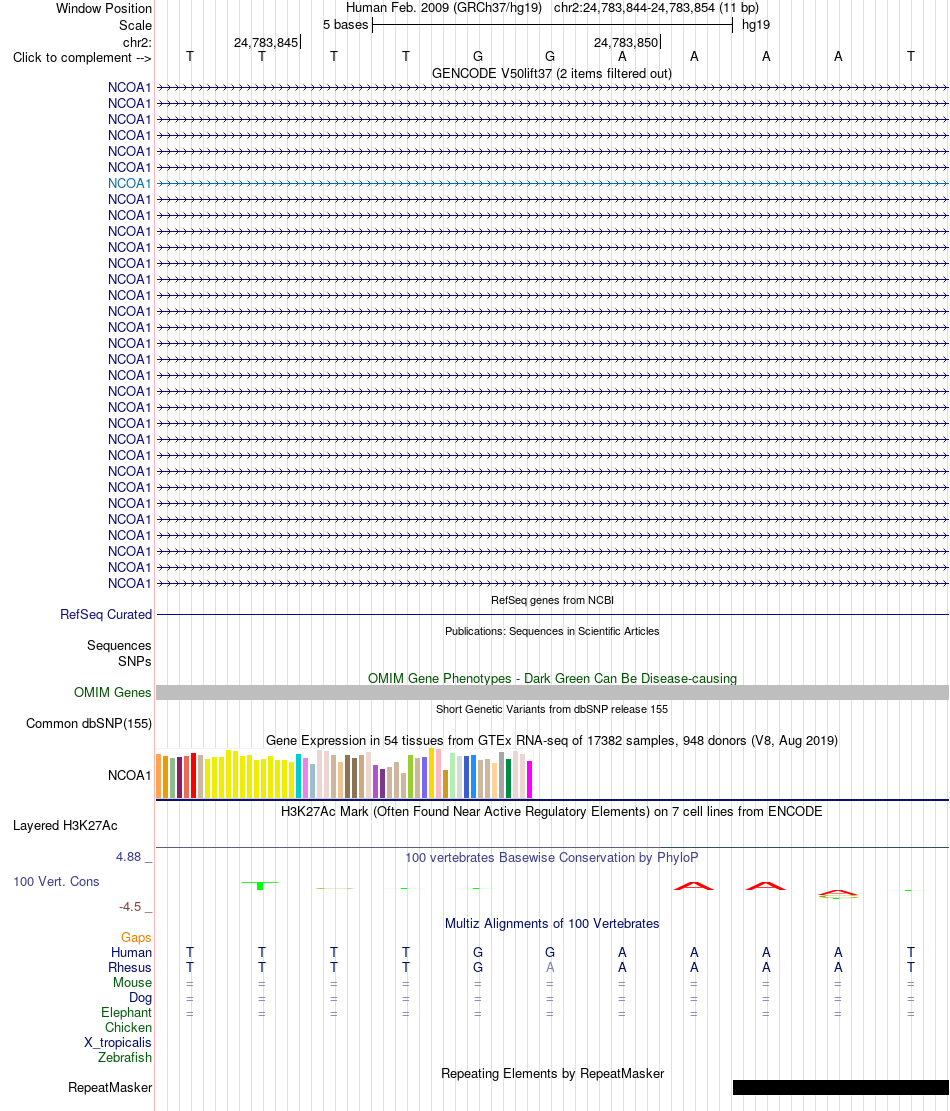Click the '4.88' upper conservation scale value
This screenshot has height=1111, width=950.
click(x=129, y=857)
